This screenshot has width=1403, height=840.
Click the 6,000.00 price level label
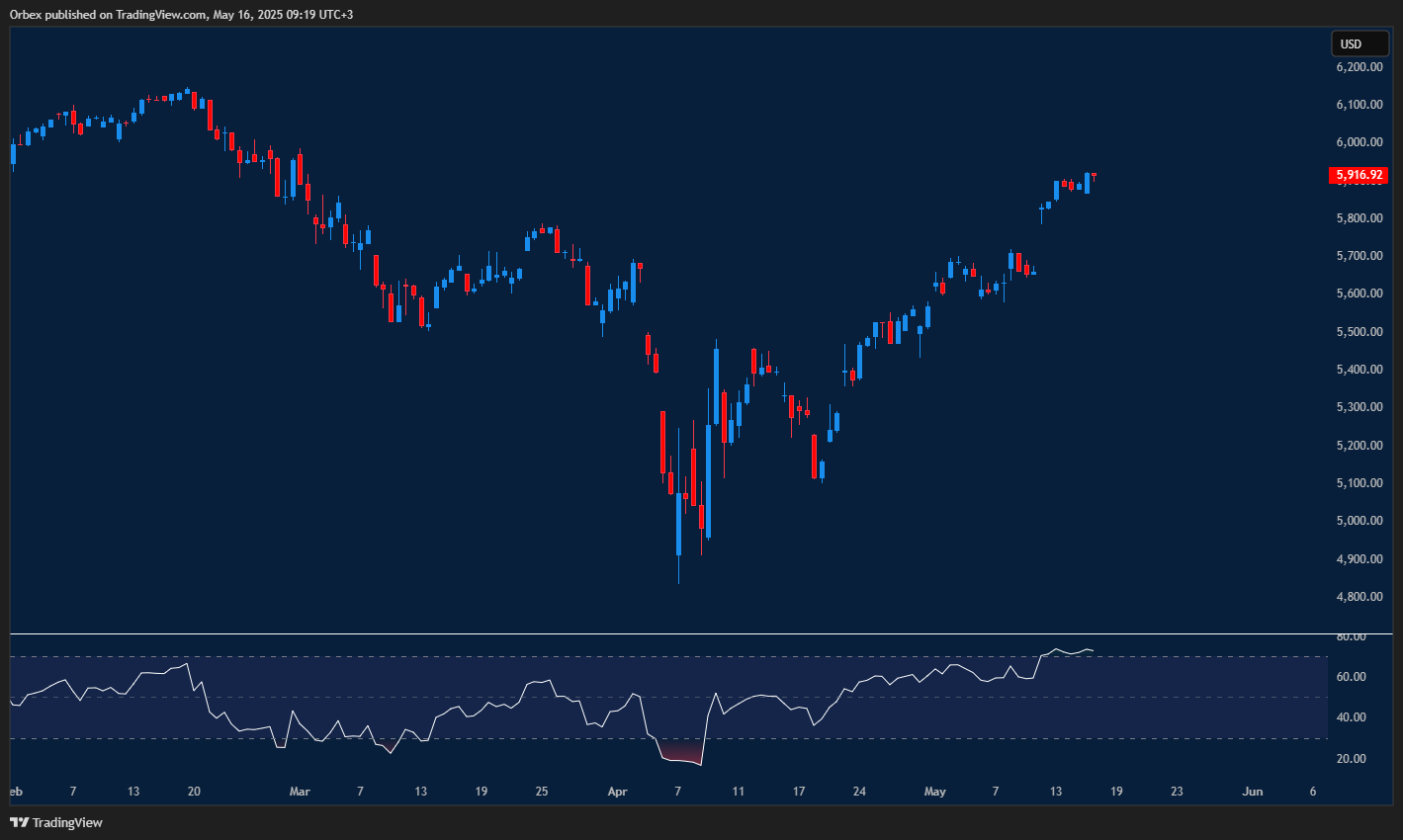pos(1358,141)
